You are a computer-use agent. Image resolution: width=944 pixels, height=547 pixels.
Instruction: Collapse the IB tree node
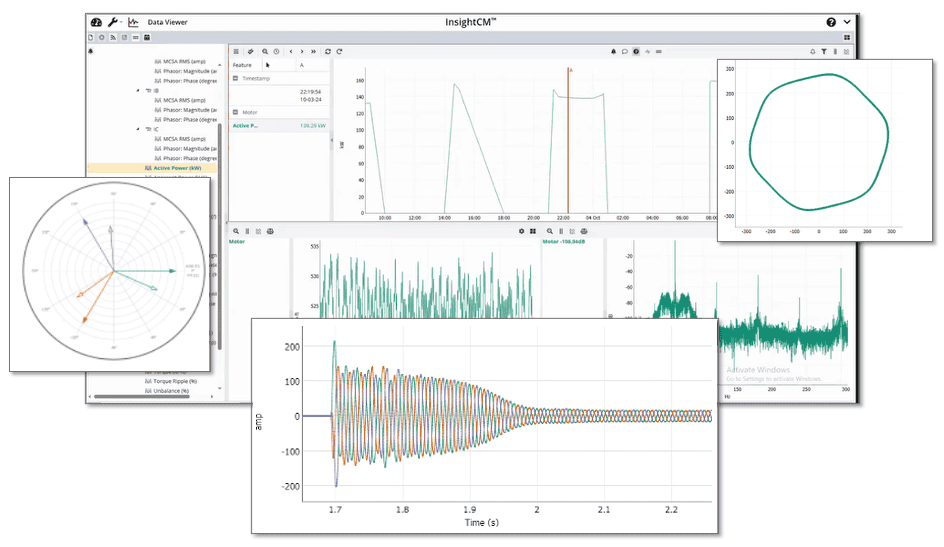[x=139, y=90]
